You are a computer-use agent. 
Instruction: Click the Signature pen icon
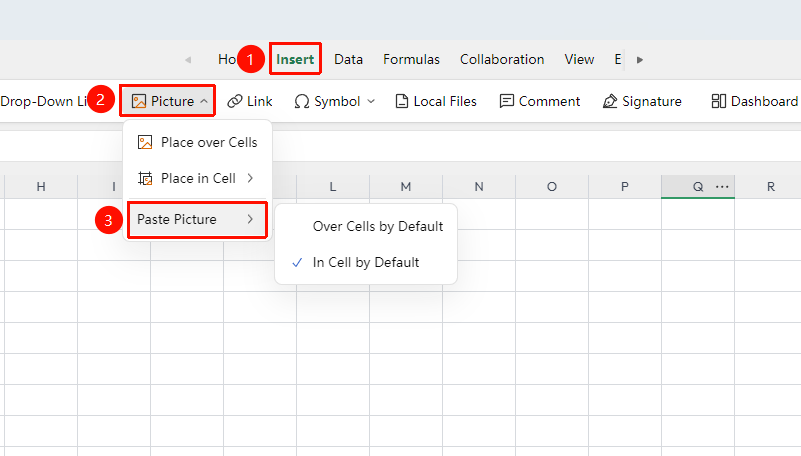tap(610, 101)
